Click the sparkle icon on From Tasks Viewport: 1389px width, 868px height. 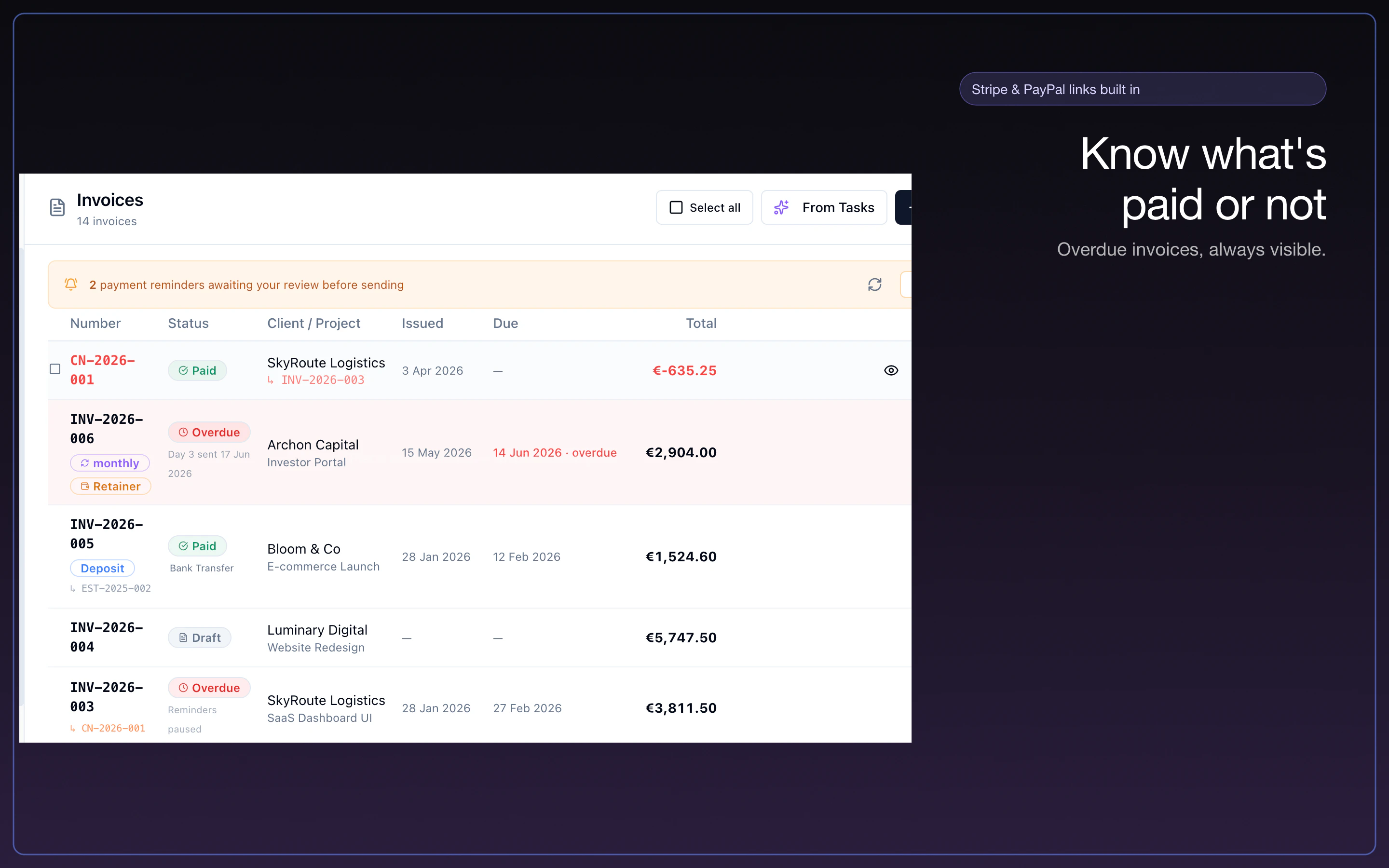[781, 207]
